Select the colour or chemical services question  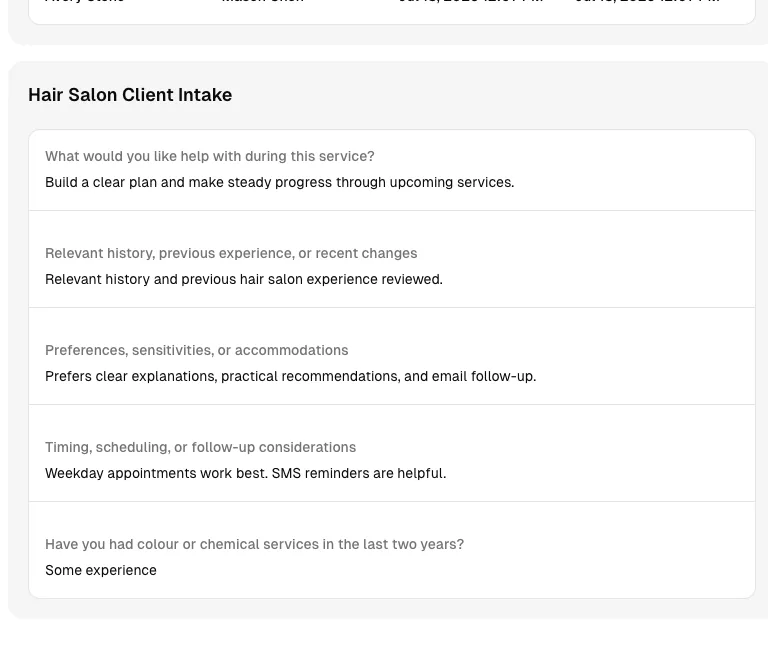coord(254,544)
